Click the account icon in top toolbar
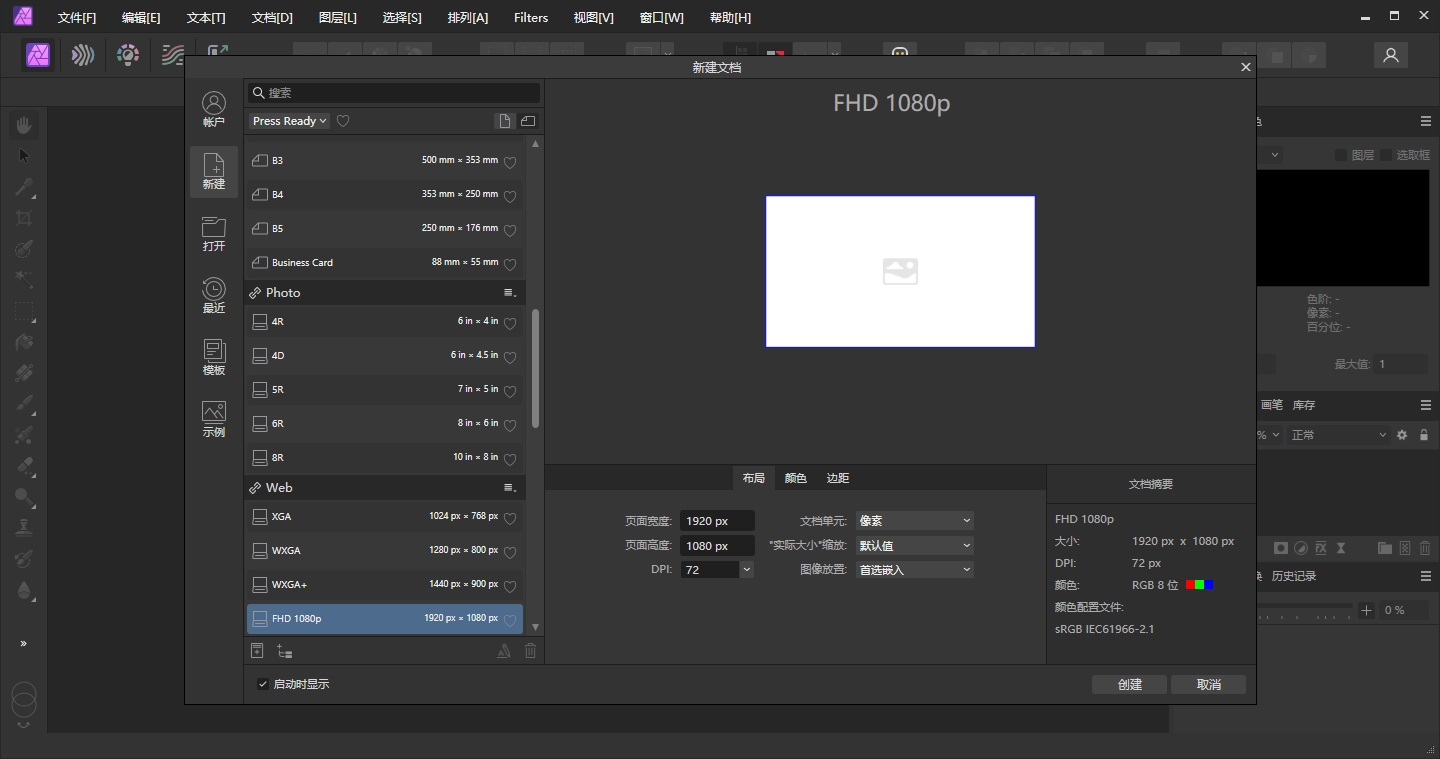 click(x=1390, y=56)
